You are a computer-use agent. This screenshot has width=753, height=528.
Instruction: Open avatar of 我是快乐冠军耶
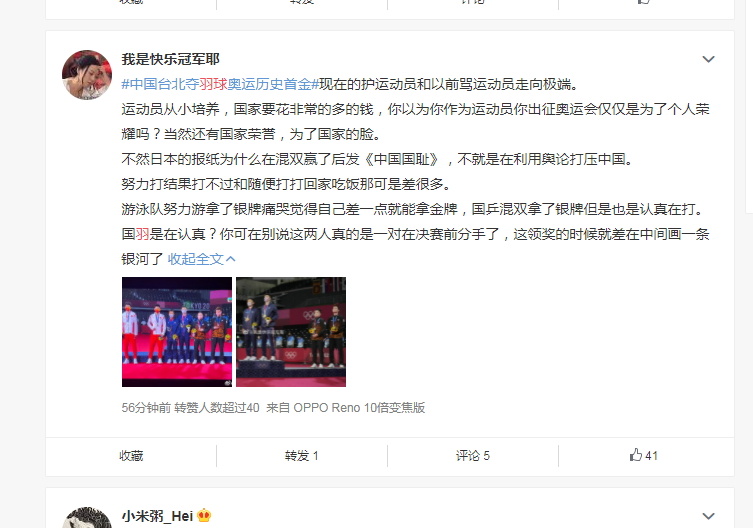click(87, 75)
